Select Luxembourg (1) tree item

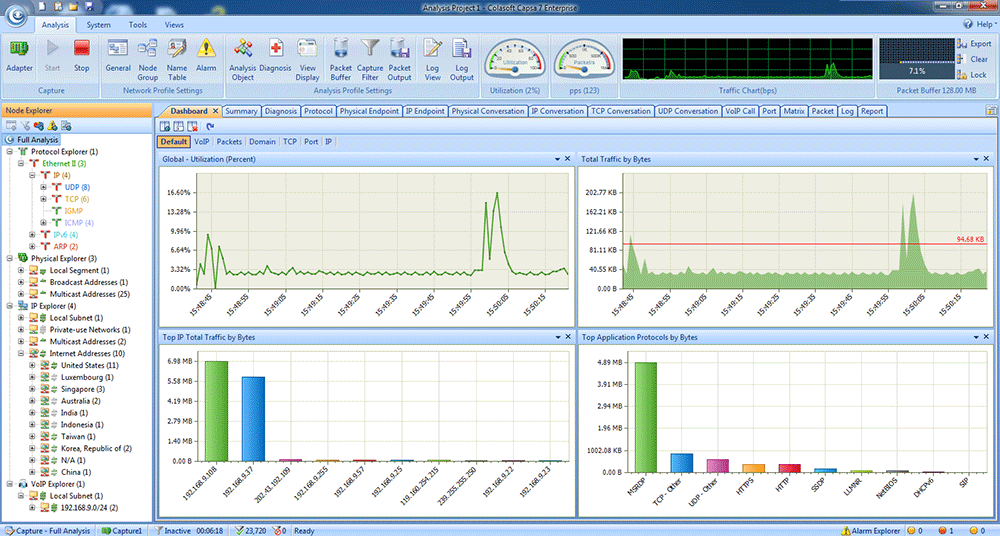coord(87,377)
